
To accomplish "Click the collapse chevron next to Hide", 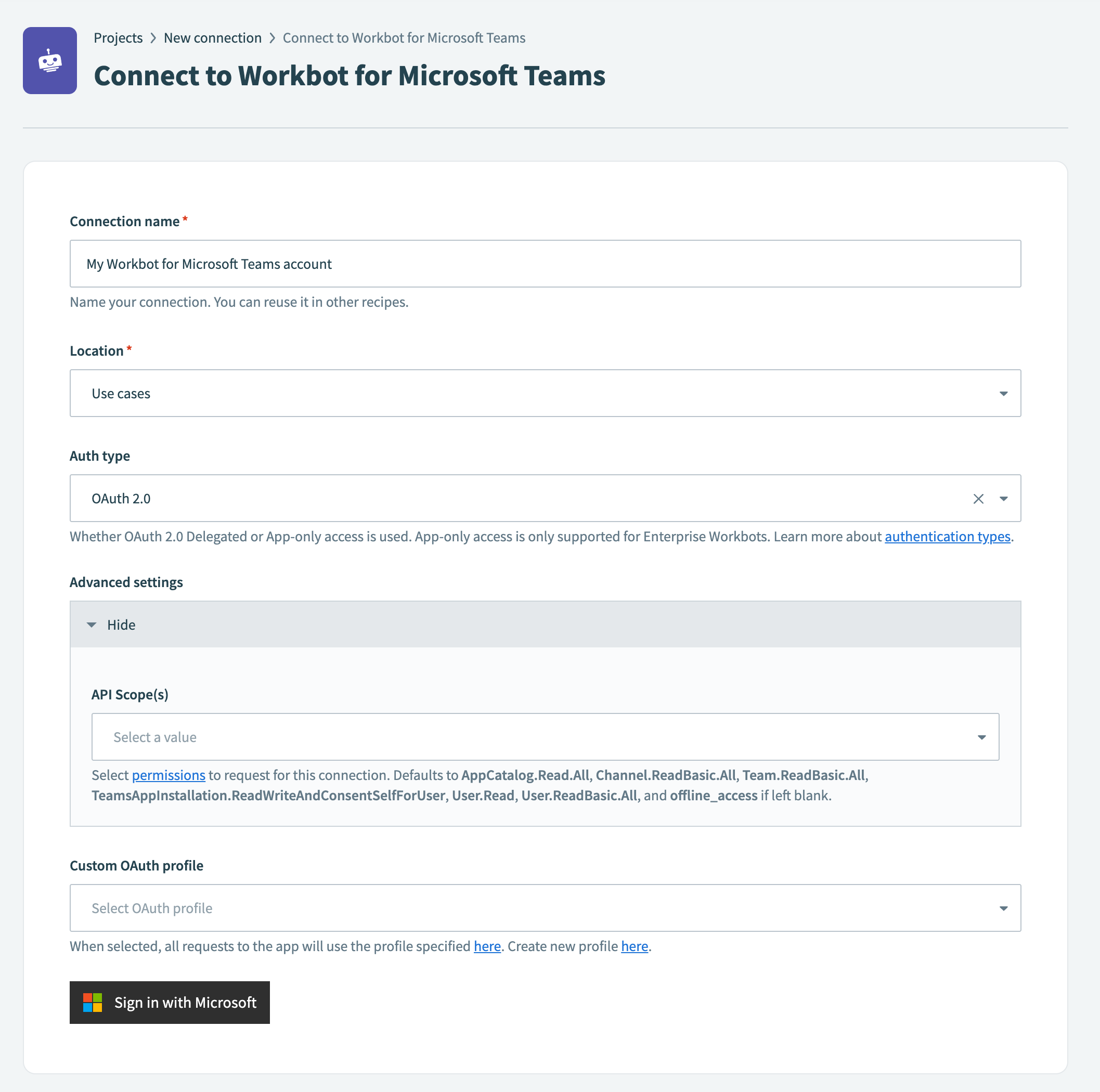I will coord(92,625).
